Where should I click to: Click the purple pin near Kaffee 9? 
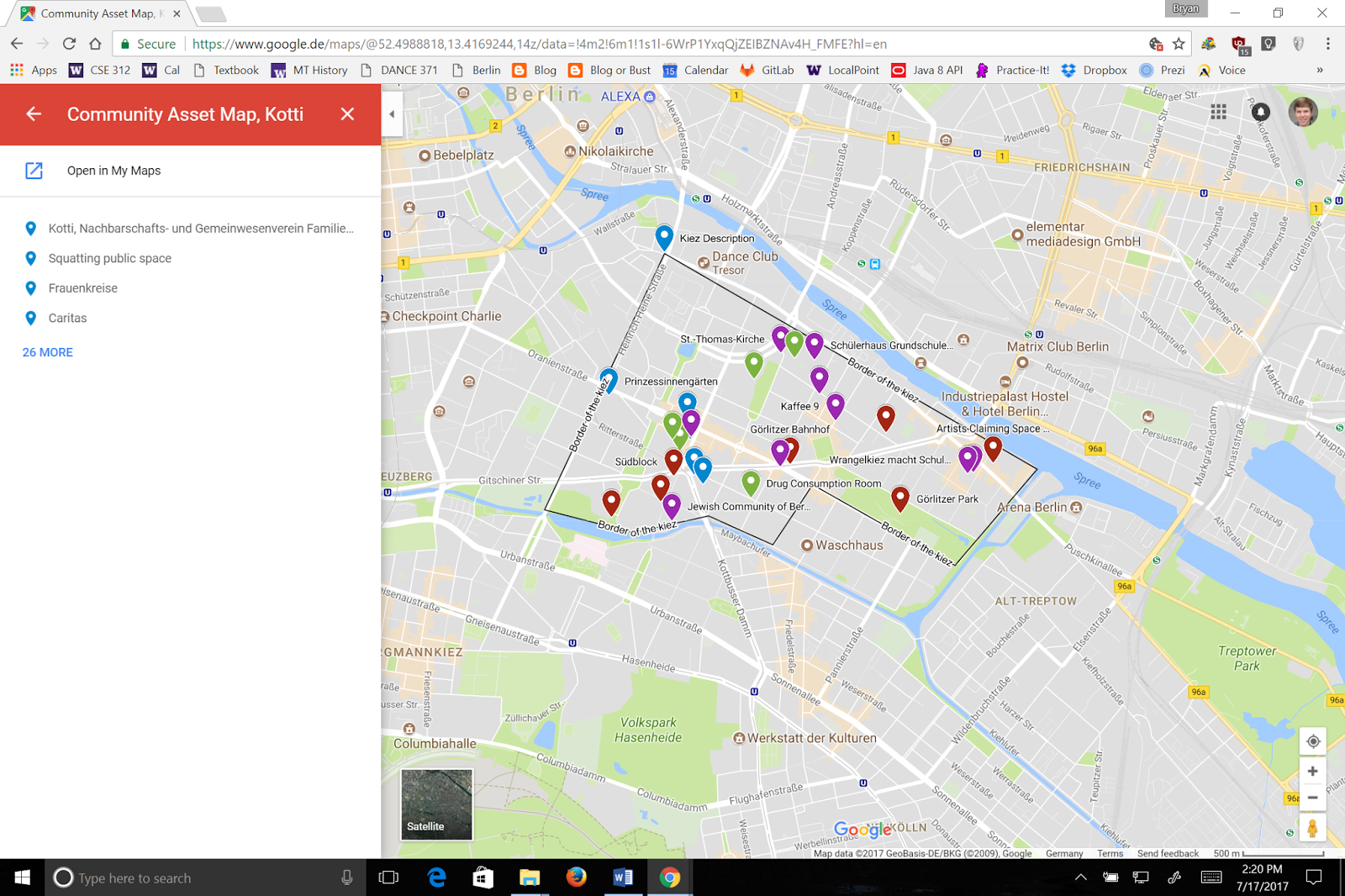[836, 405]
